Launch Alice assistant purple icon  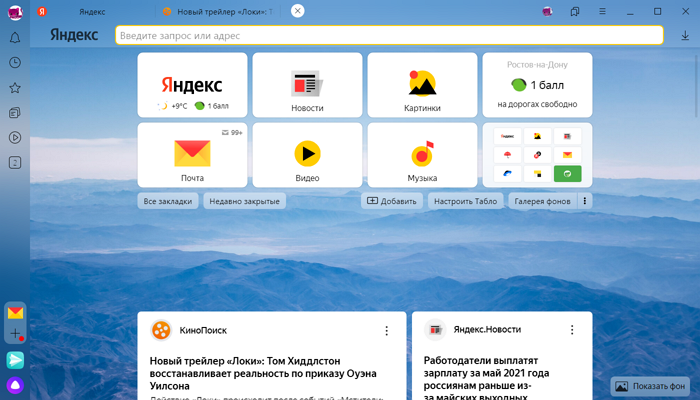15,385
